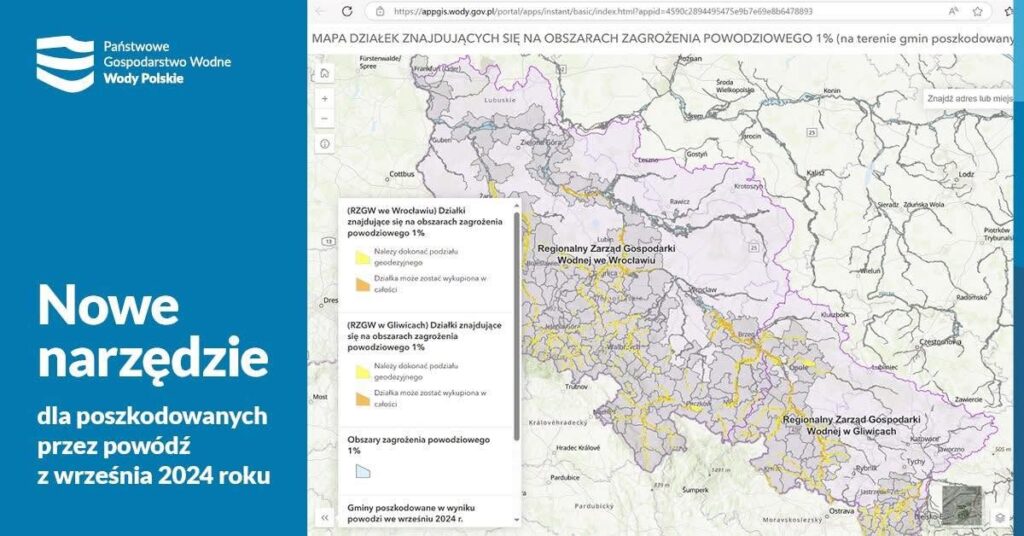This screenshot has height=536, width=1024.
Task: Click the browser address bar URL
Action: [602, 11]
